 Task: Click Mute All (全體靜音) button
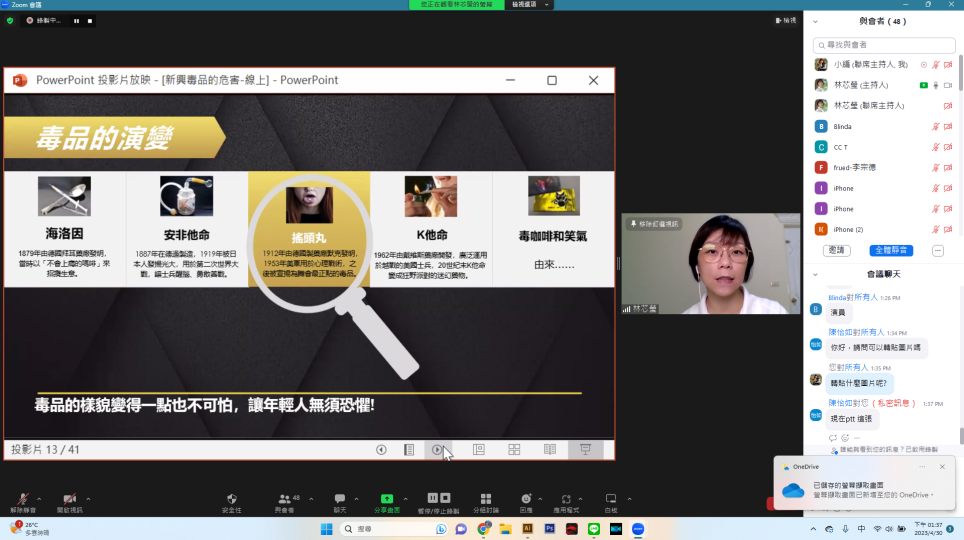[x=891, y=250]
